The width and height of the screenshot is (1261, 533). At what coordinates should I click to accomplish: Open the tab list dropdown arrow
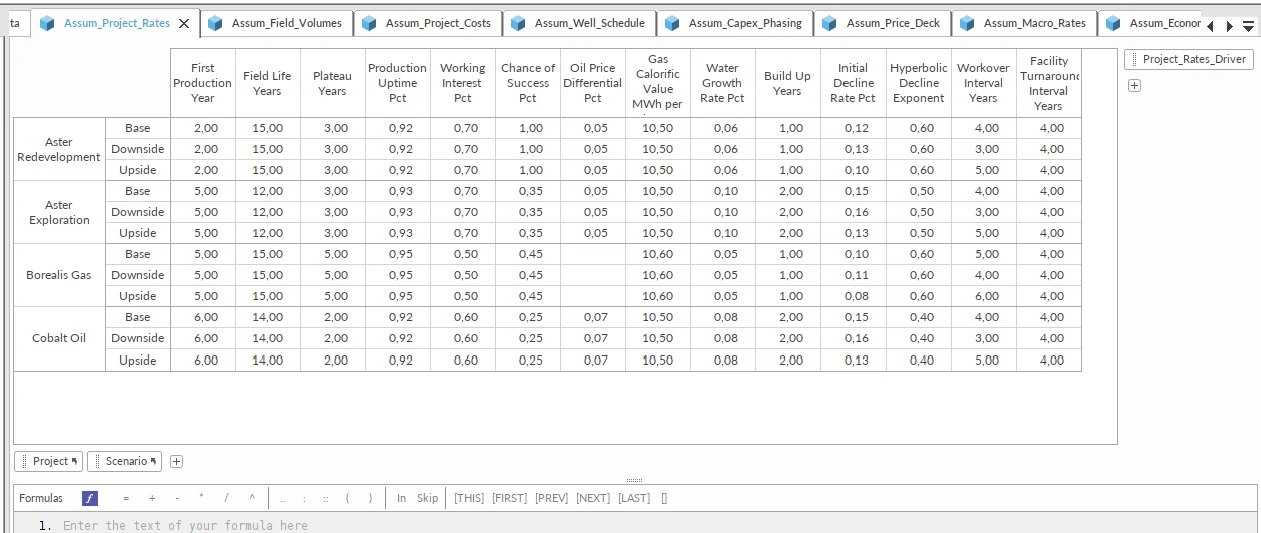coord(1248,26)
